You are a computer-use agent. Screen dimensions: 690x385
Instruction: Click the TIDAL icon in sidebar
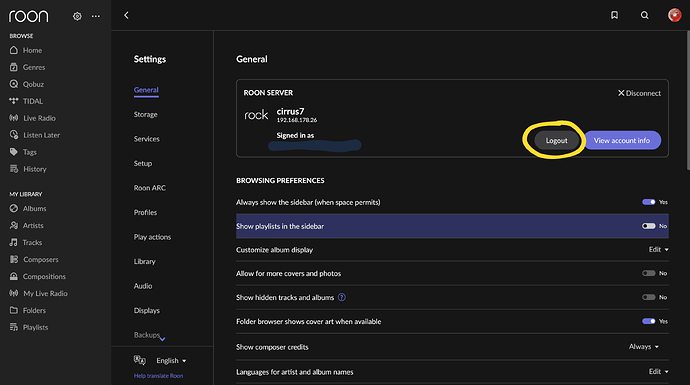tap(14, 101)
